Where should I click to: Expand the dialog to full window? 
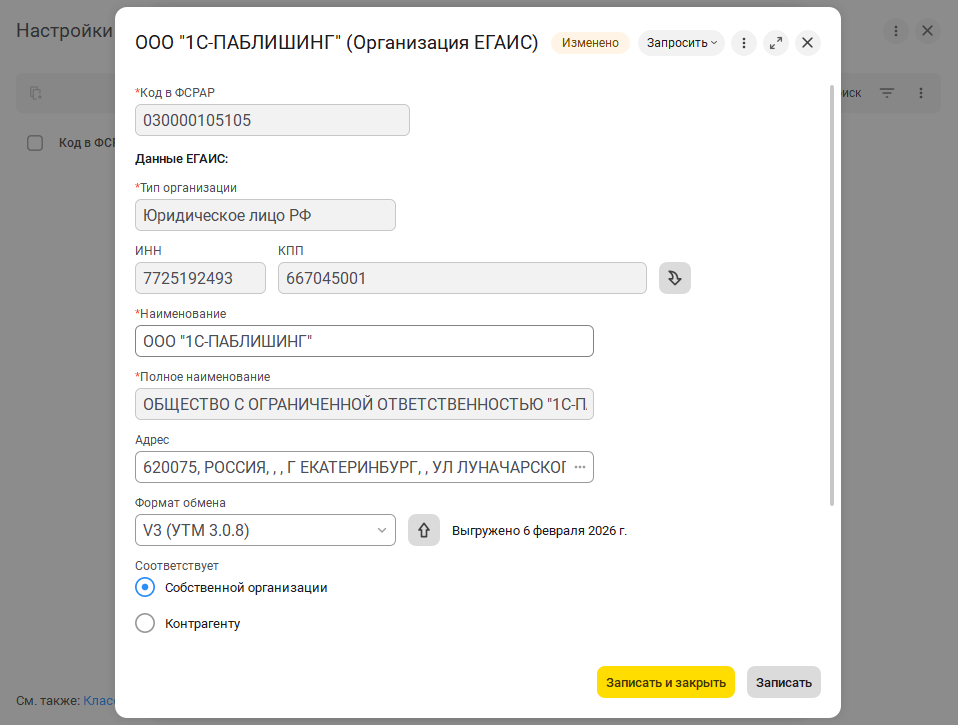(776, 43)
